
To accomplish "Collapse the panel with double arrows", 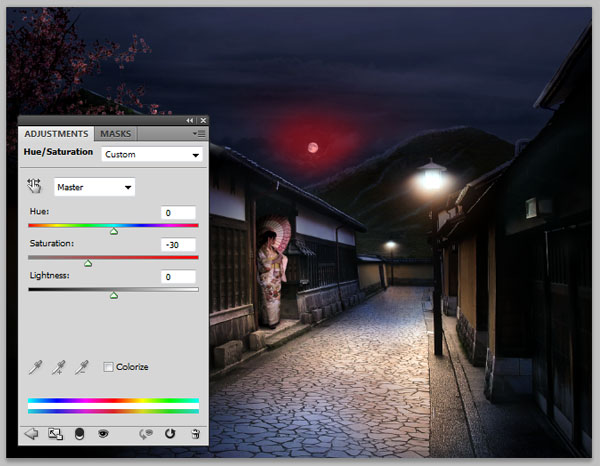I will click(189, 121).
